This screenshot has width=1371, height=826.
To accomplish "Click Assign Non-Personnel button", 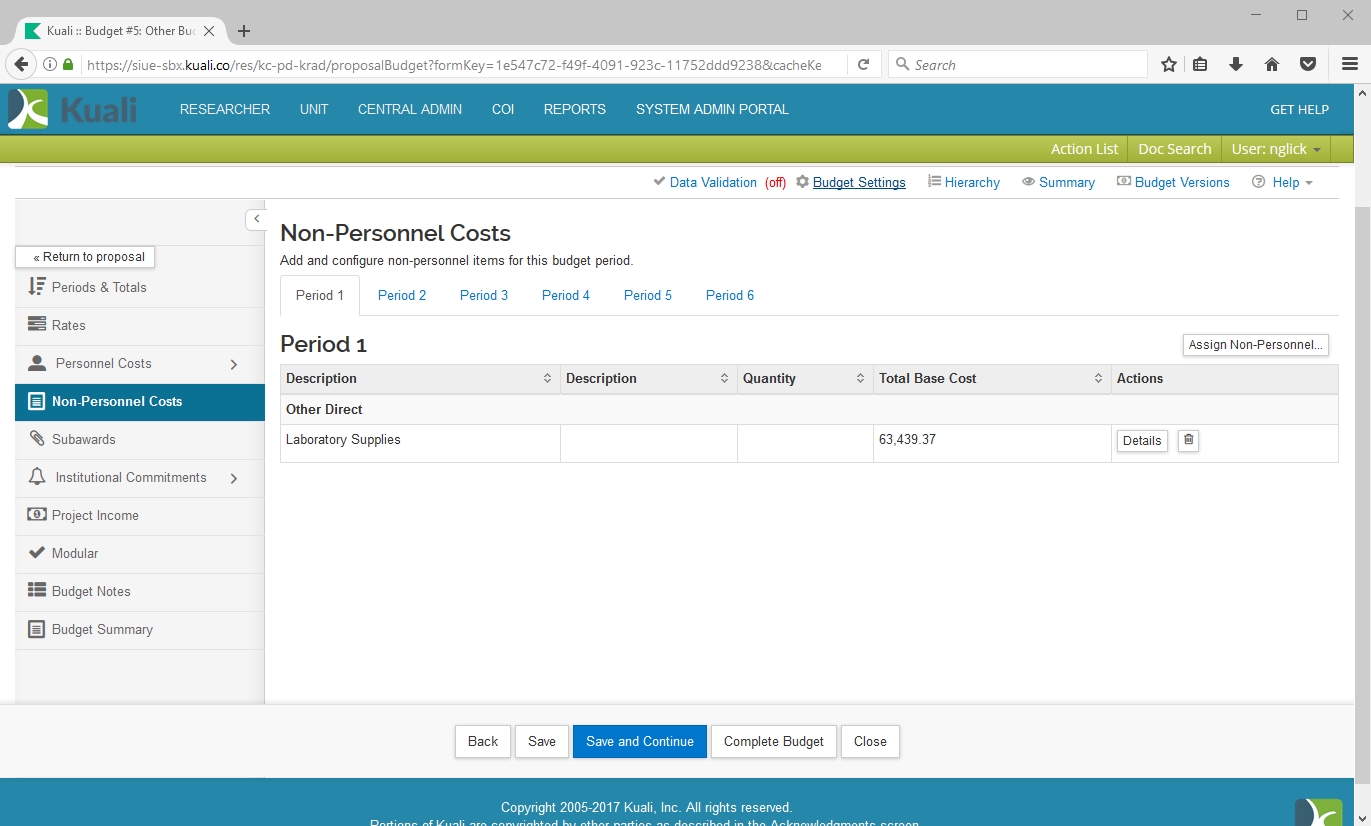I will click(1255, 345).
